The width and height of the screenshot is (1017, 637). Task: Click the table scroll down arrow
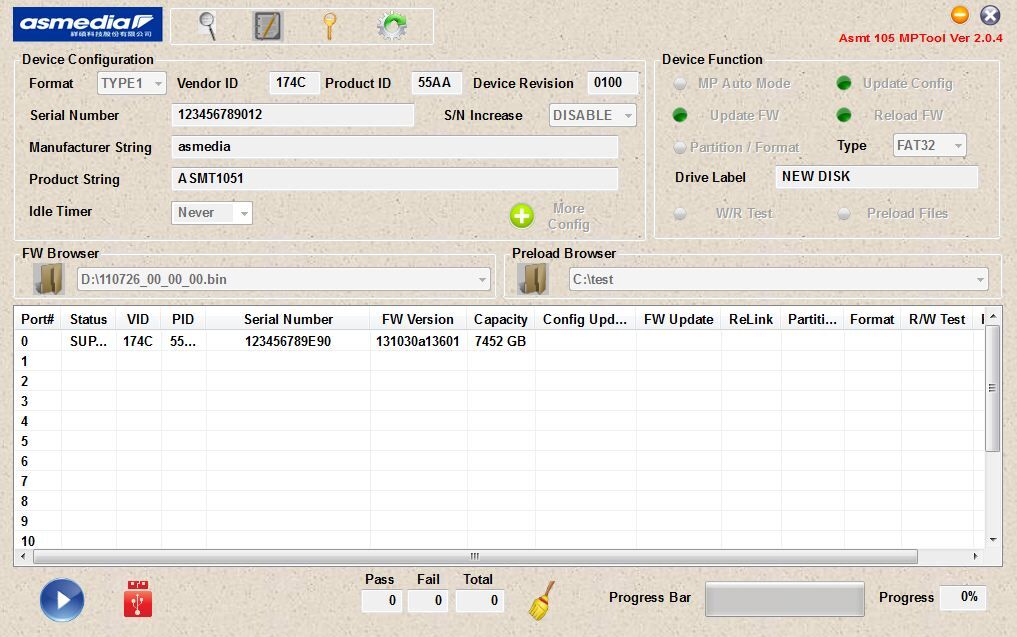993,540
